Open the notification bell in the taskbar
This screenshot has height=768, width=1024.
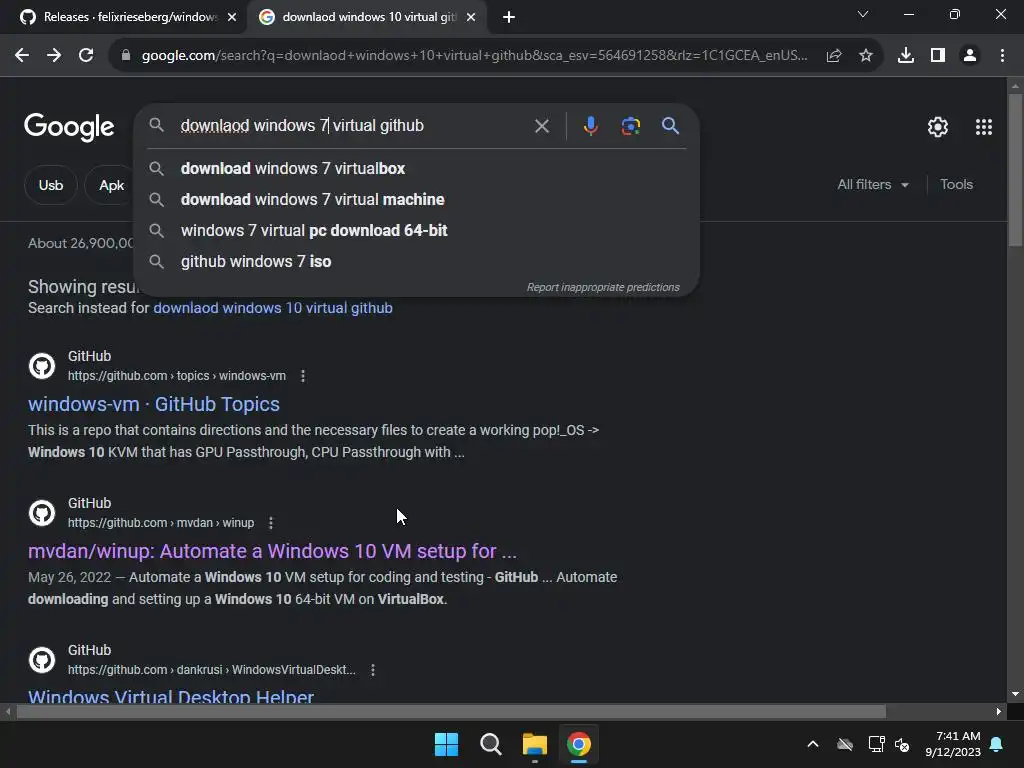pyautogui.click(x=997, y=744)
